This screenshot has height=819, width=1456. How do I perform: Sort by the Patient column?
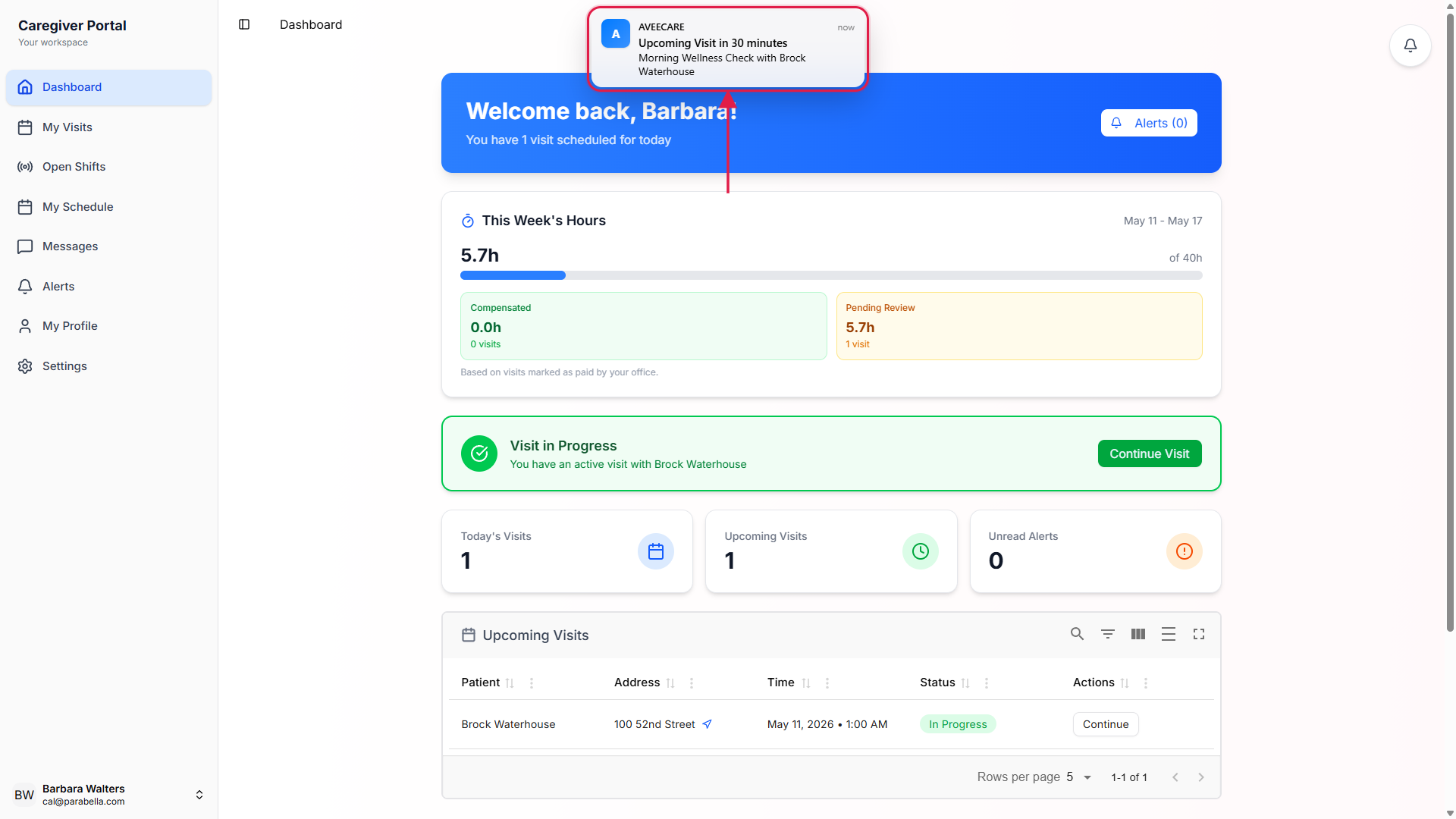[x=510, y=683]
